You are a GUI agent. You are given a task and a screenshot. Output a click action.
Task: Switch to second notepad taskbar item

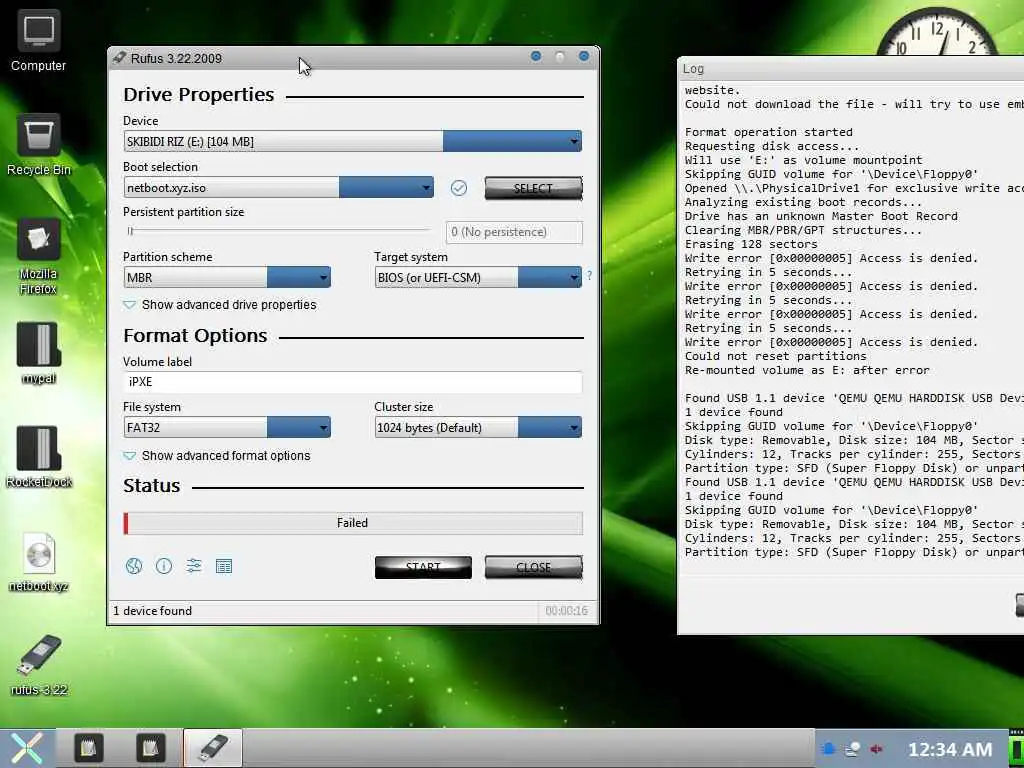coord(150,748)
